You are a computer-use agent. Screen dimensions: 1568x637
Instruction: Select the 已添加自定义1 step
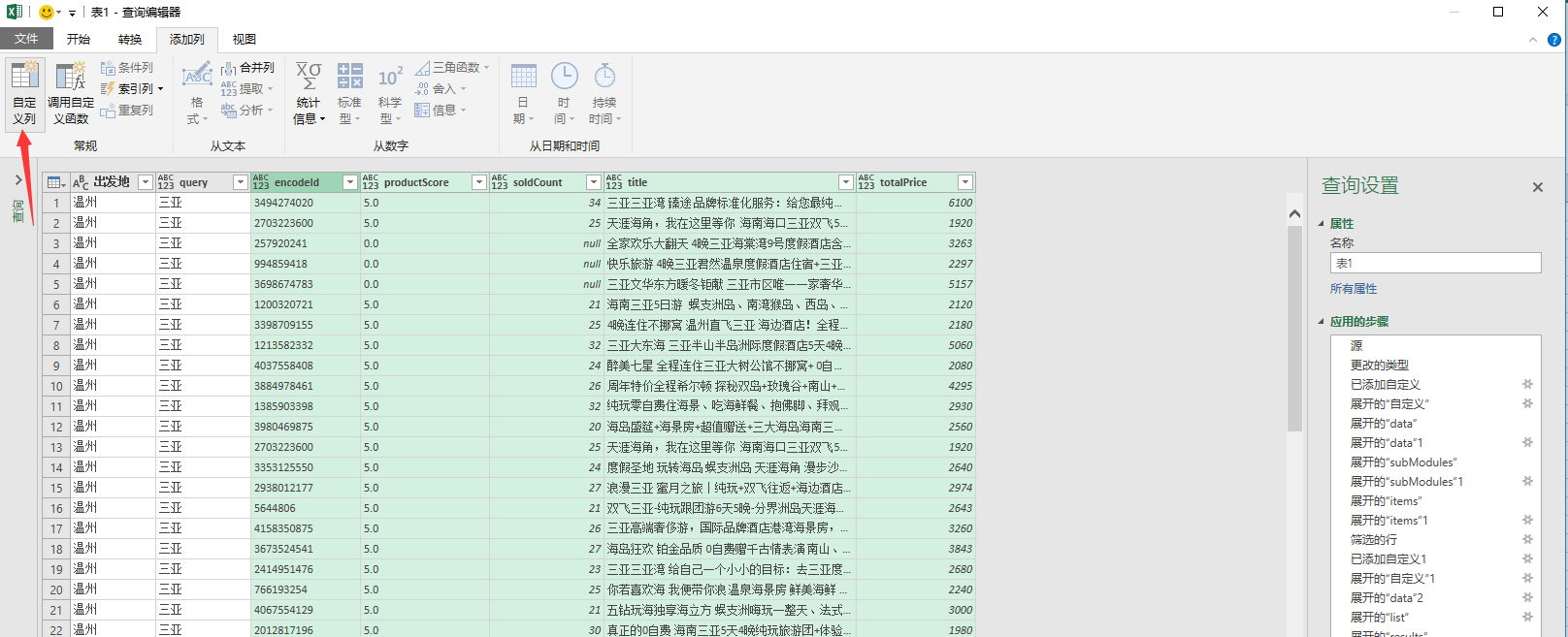1435,559
